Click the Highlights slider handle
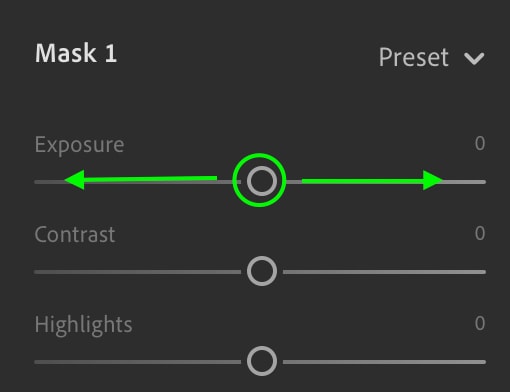This screenshot has height=392, width=510. pyautogui.click(x=262, y=361)
